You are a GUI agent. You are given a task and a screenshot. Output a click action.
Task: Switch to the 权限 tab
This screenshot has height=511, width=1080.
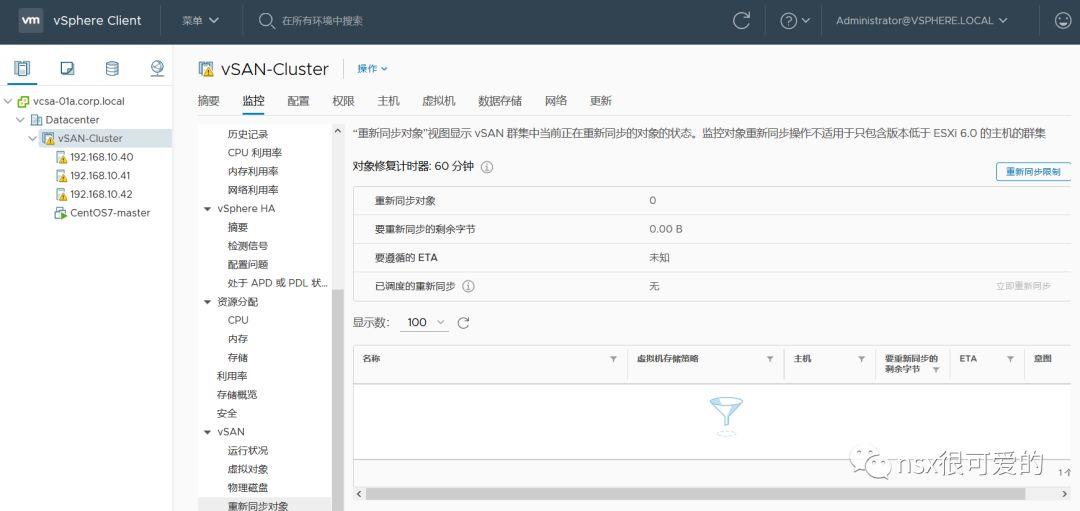343,101
